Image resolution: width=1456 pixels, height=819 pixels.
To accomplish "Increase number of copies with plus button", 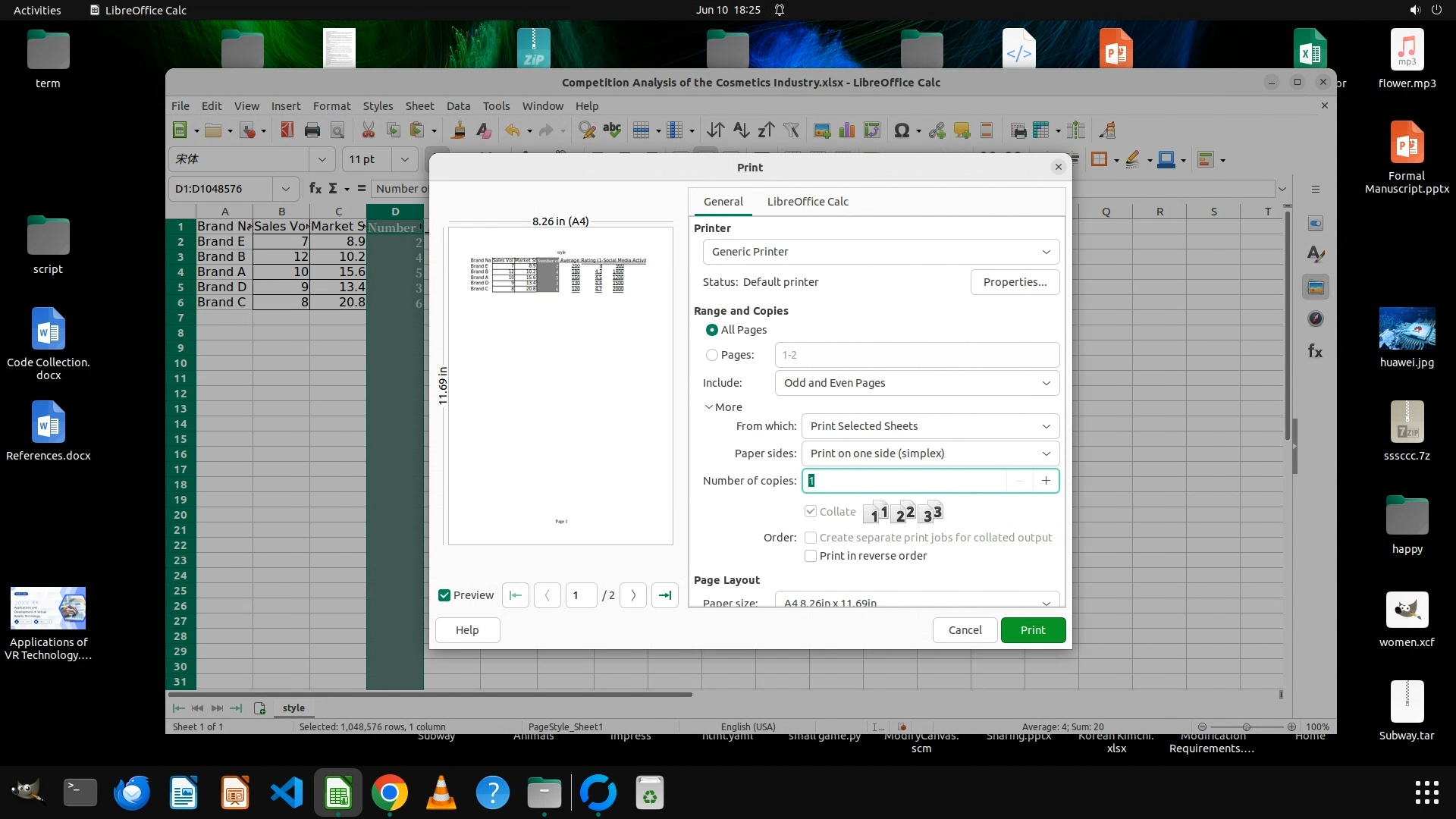I will (x=1046, y=481).
